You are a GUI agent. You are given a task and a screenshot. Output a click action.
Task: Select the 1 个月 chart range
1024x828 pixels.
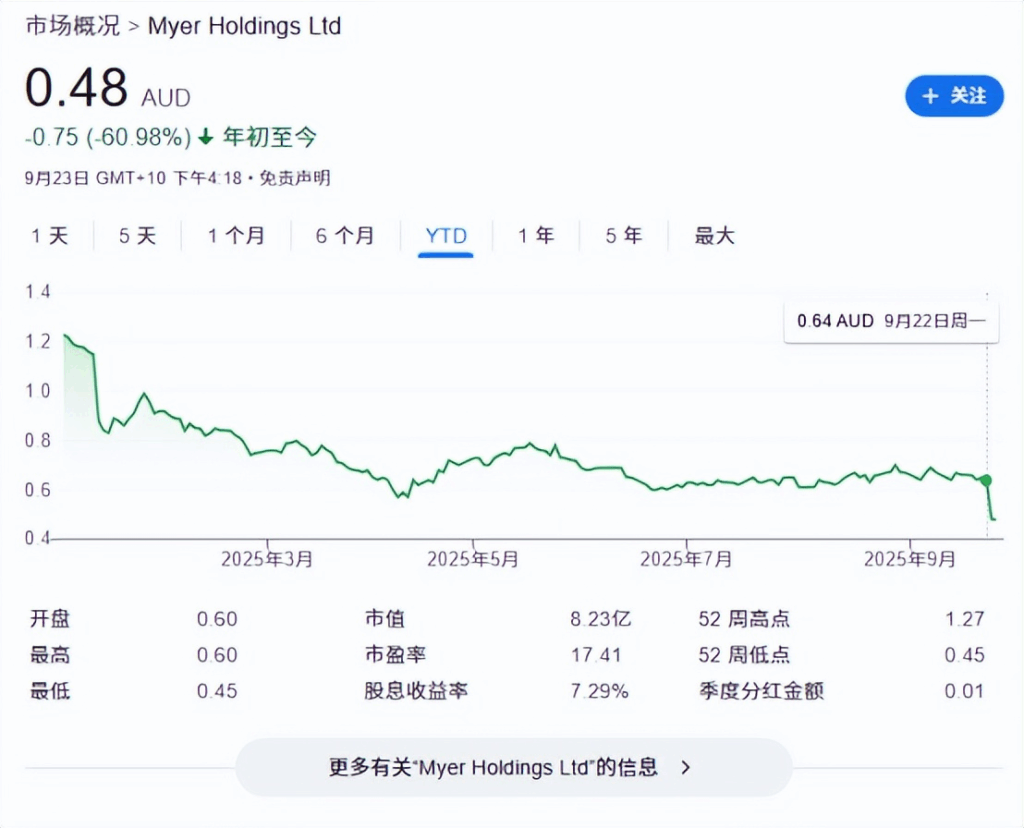pos(236,236)
